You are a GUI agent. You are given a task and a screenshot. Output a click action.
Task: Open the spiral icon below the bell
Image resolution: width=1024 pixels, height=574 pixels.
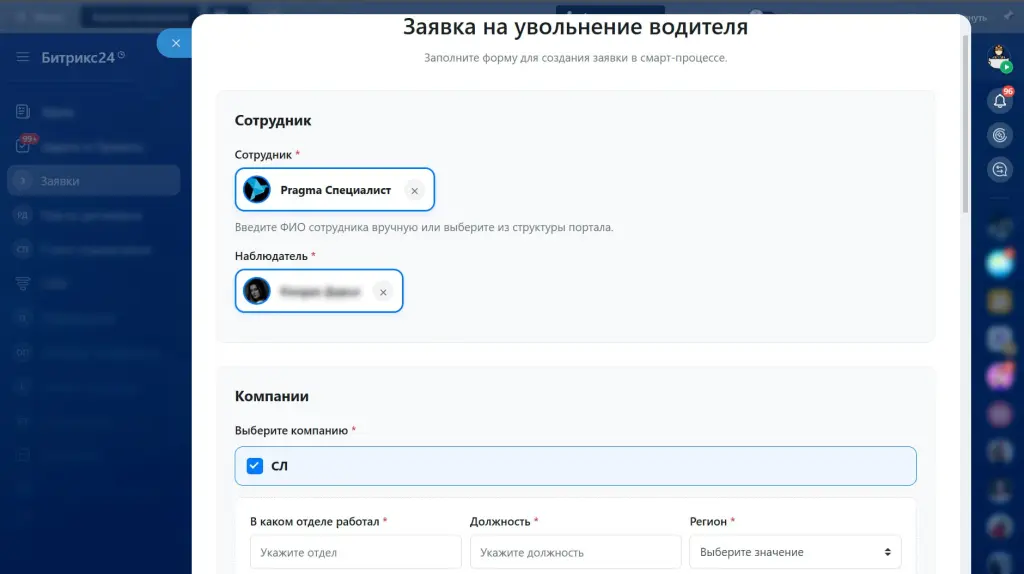click(x=1000, y=135)
